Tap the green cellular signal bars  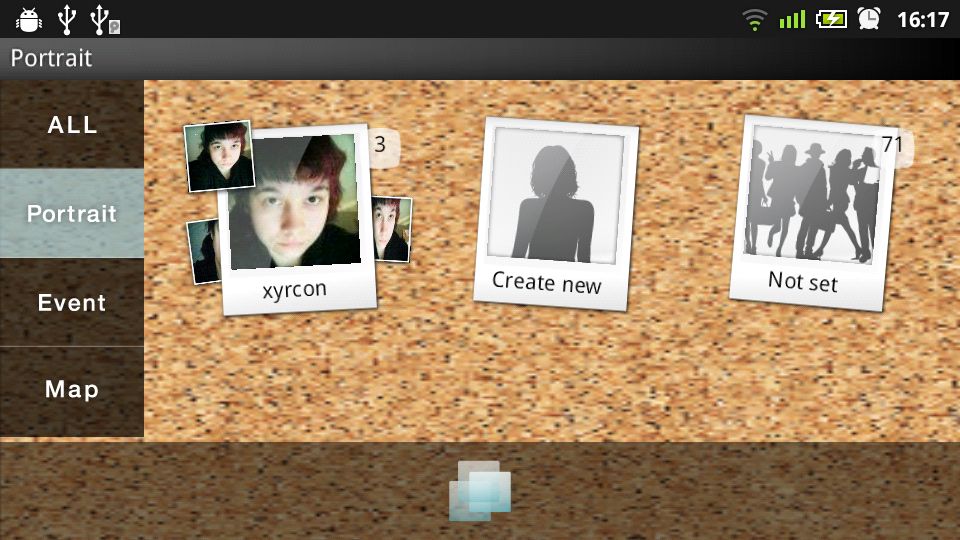tap(792, 20)
